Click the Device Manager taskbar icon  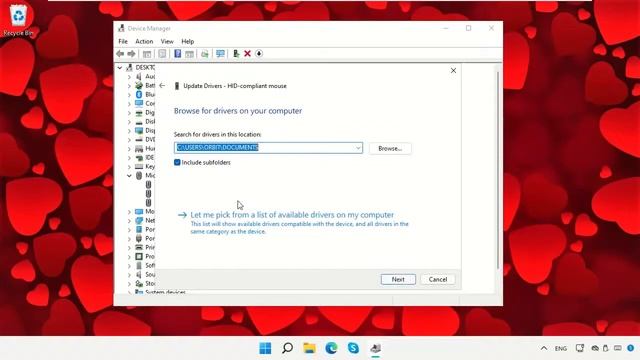[376, 348]
